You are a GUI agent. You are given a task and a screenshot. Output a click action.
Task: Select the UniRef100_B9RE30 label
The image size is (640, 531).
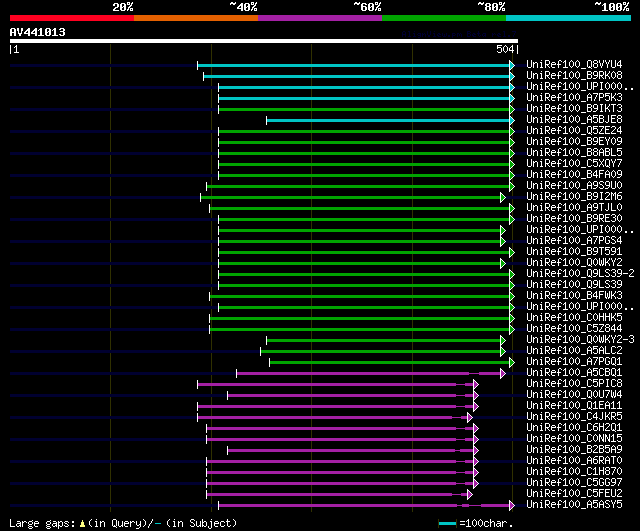click(574, 219)
